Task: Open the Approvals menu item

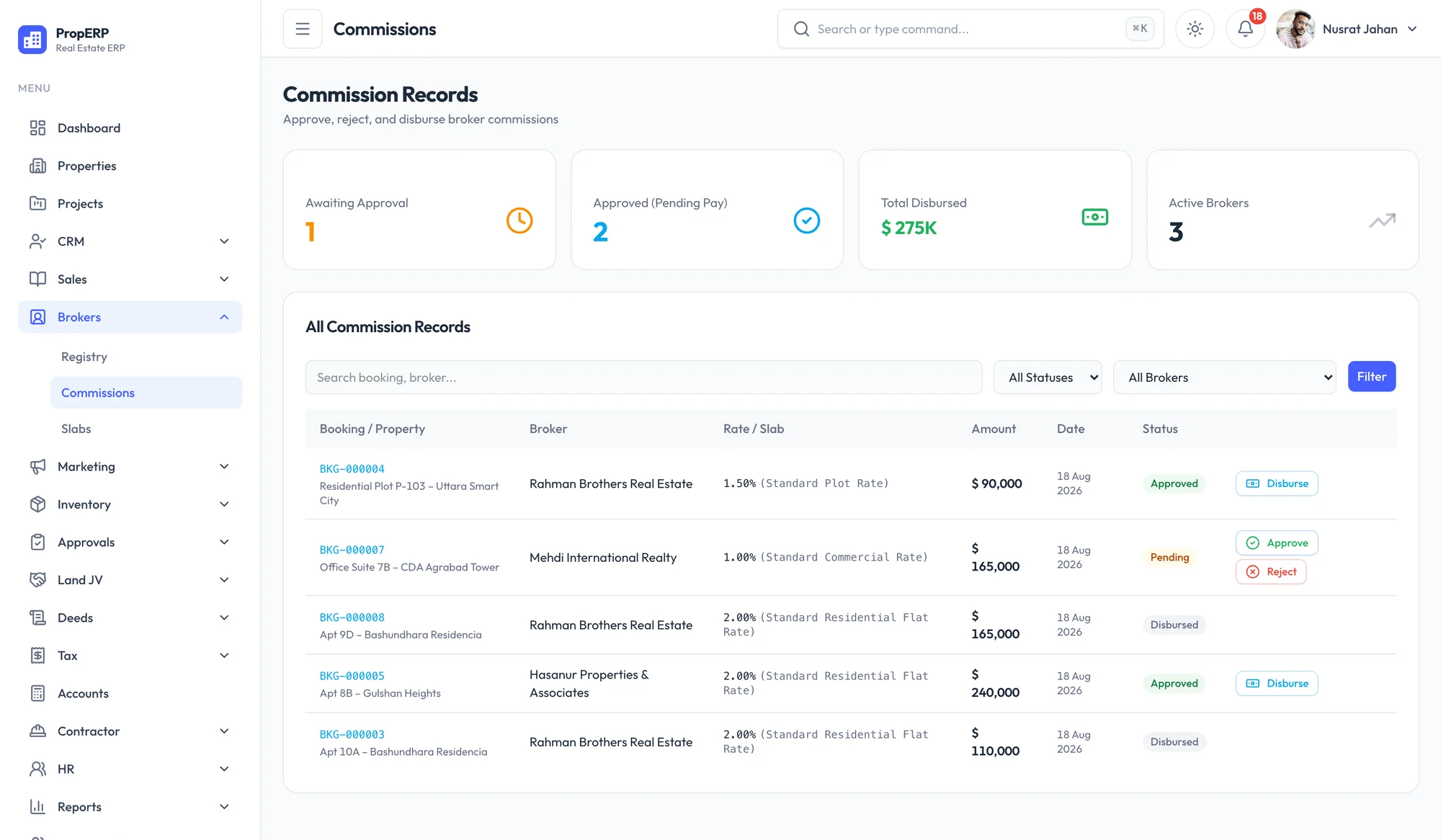Action: coord(130,542)
